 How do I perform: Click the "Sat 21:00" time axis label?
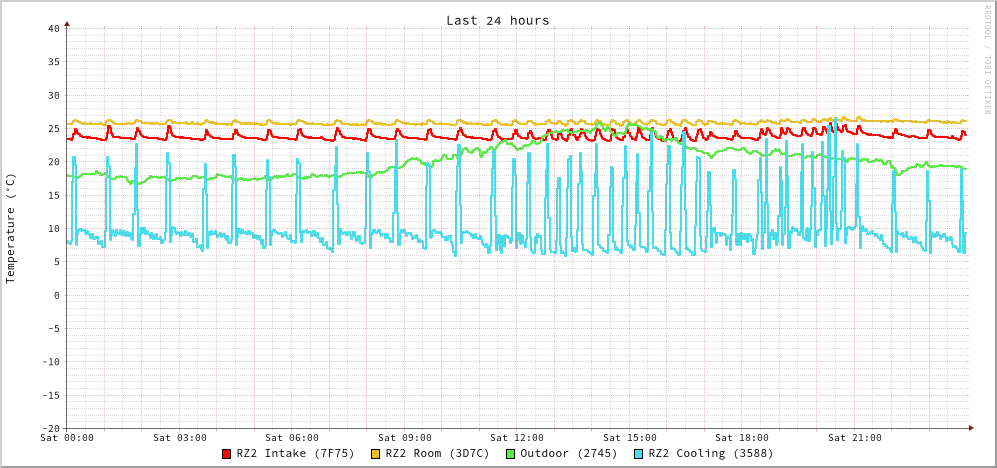pyautogui.click(x=855, y=438)
